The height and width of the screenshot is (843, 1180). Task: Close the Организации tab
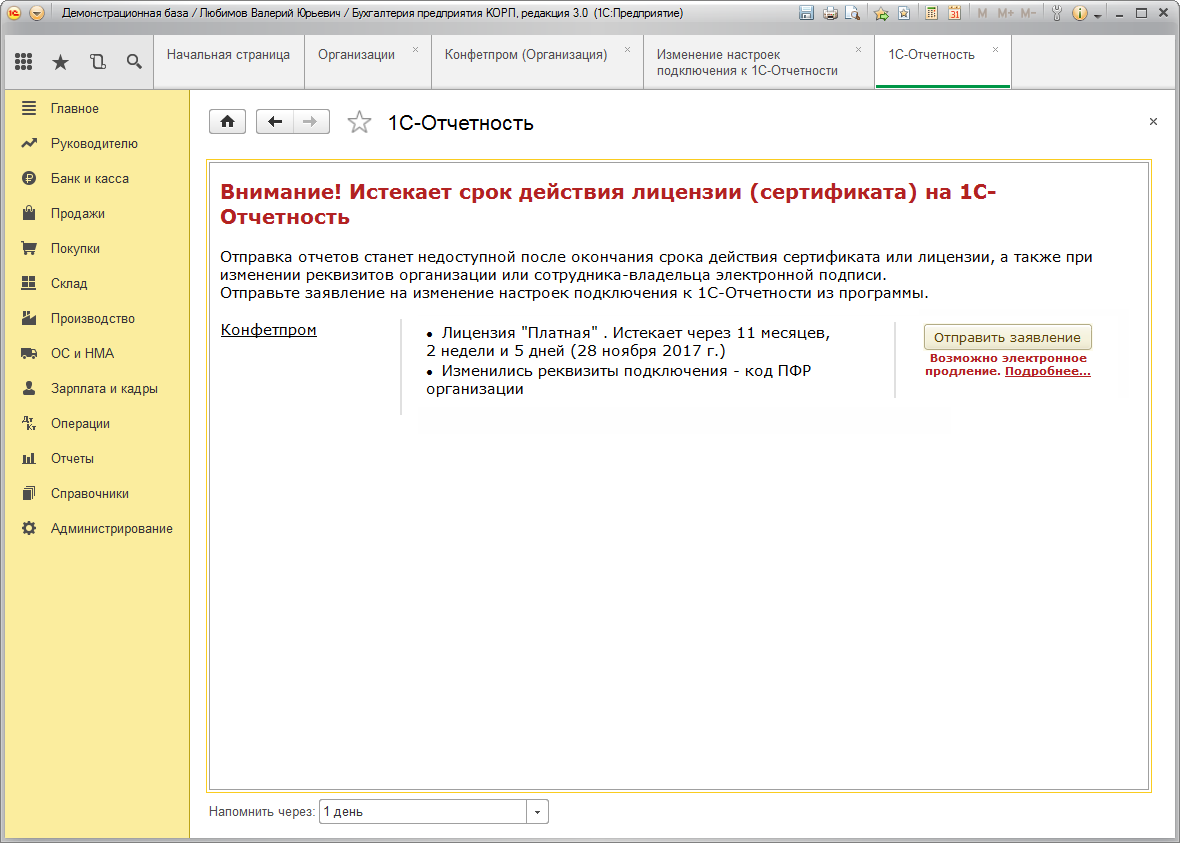click(x=415, y=49)
